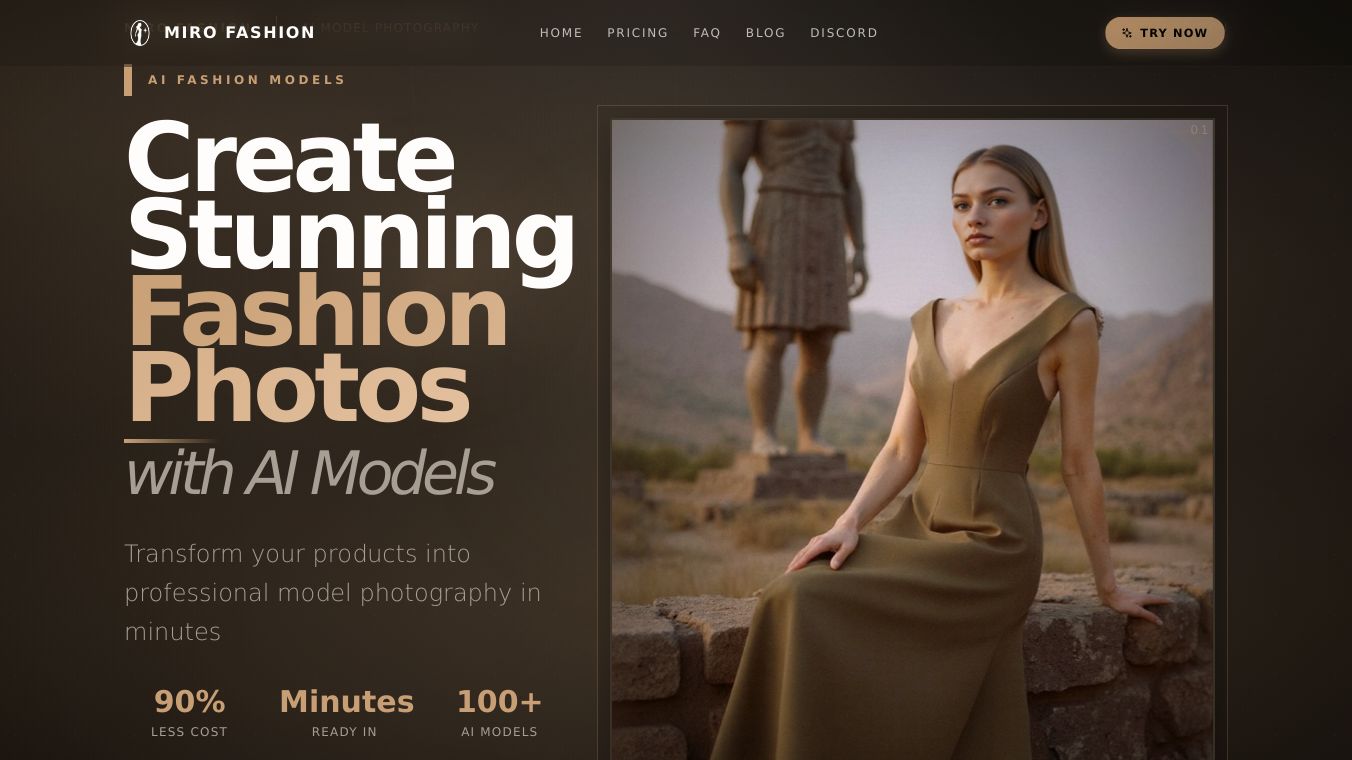Click the "LESS COST" label
1352x760 pixels.
[x=189, y=732]
